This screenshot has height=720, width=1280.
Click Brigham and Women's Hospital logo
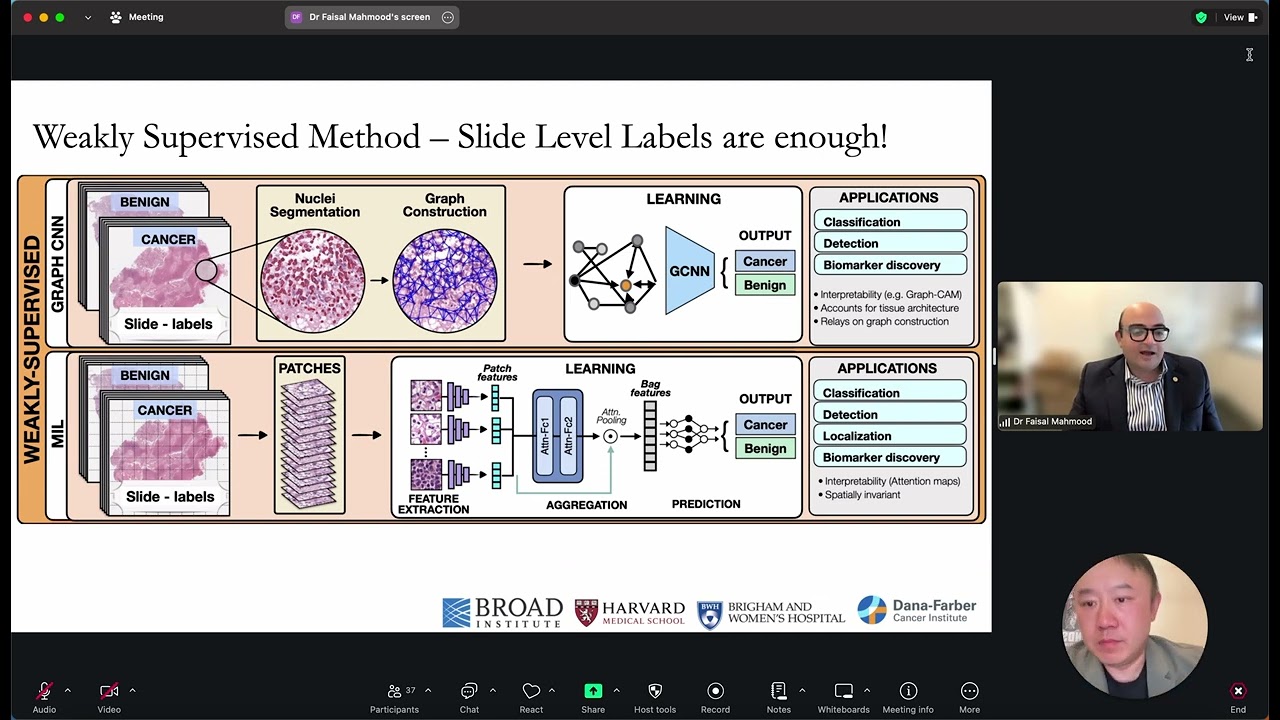pyautogui.click(x=771, y=612)
